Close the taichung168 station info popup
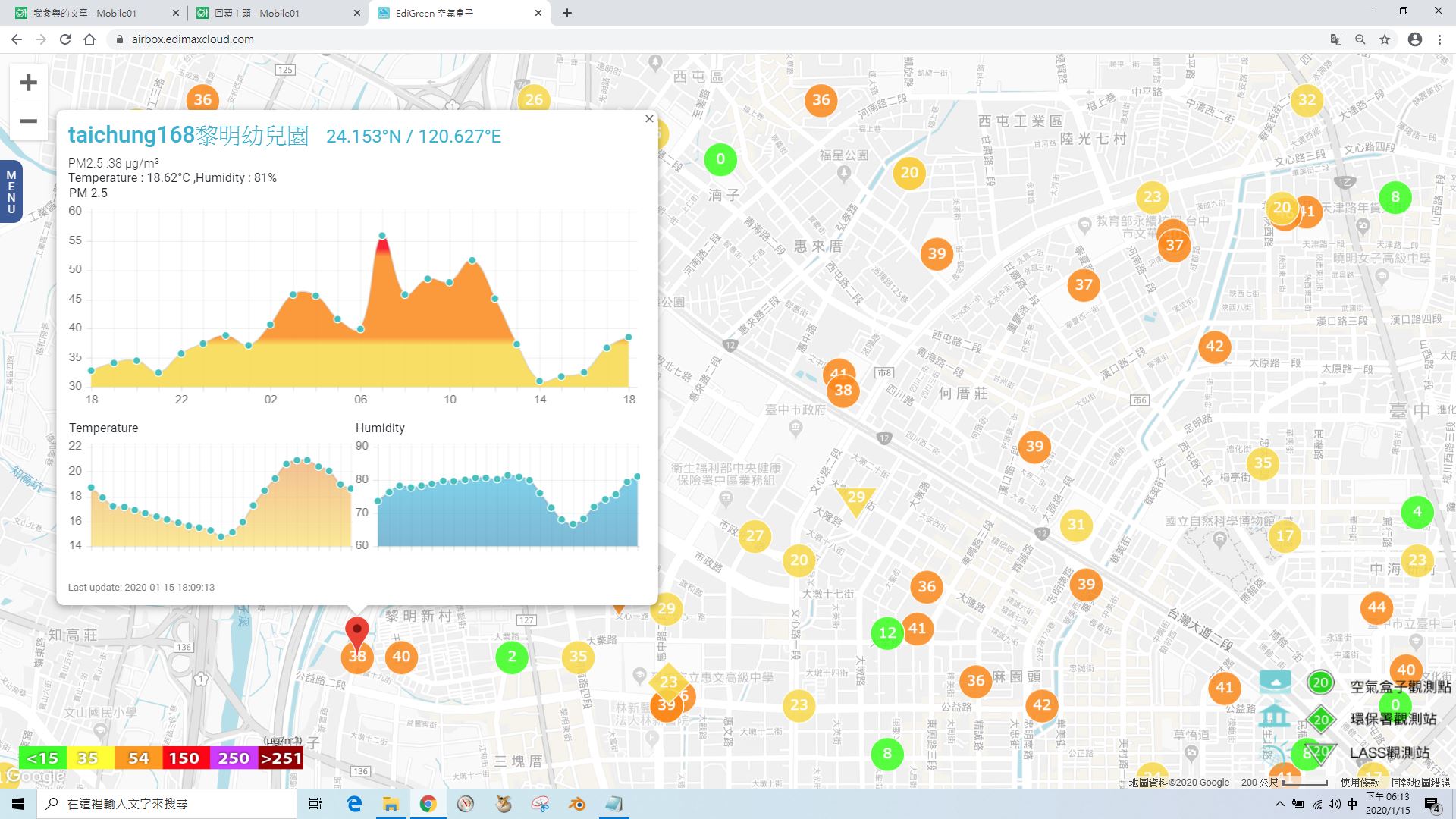This screenshot has width=1456, height=819. (649, 118)
